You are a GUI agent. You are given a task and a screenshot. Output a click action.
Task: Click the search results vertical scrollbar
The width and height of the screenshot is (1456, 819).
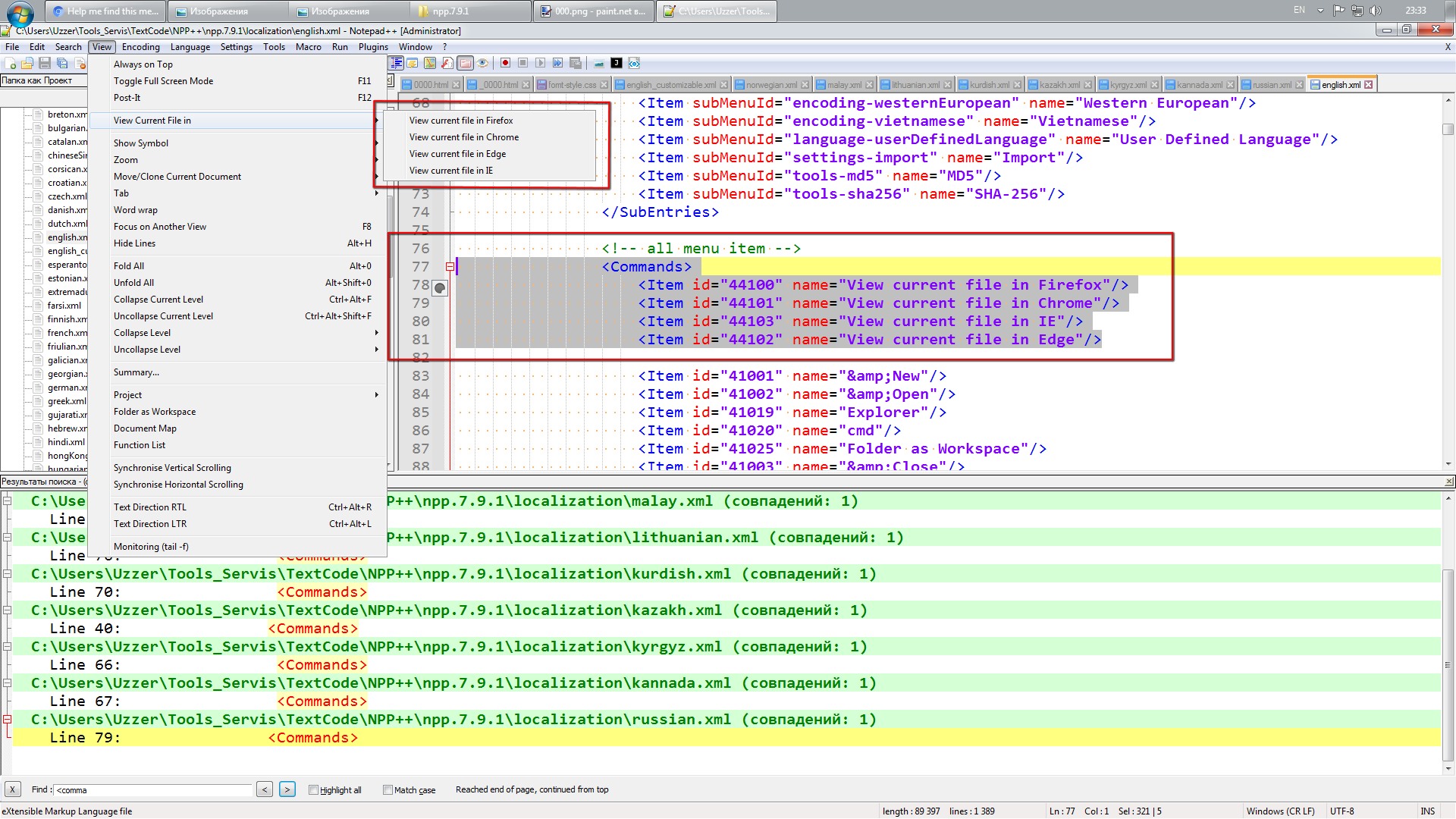1448,664
